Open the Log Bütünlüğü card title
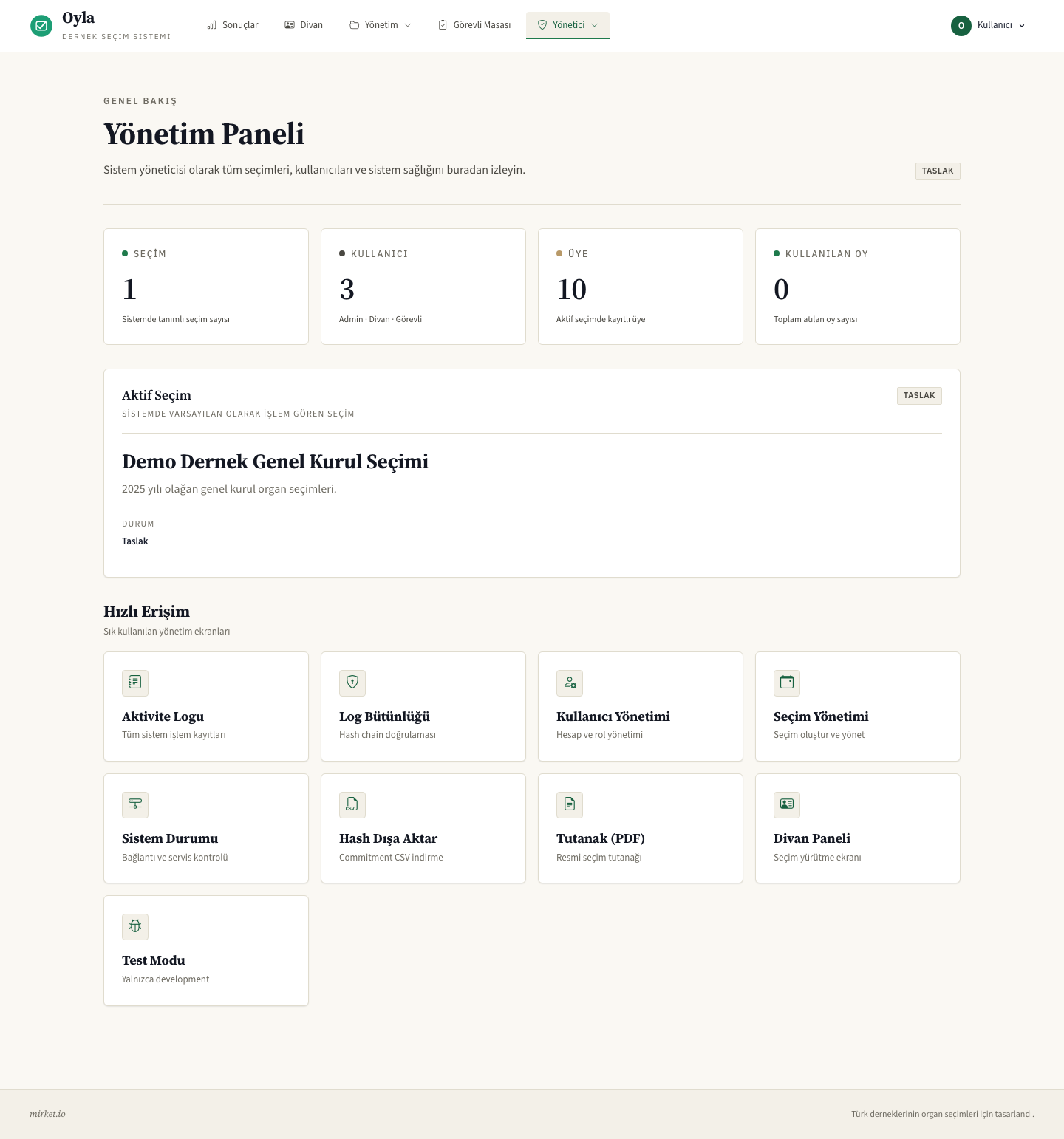This screenshot has height=1139, width=1064. pos(384,716)
